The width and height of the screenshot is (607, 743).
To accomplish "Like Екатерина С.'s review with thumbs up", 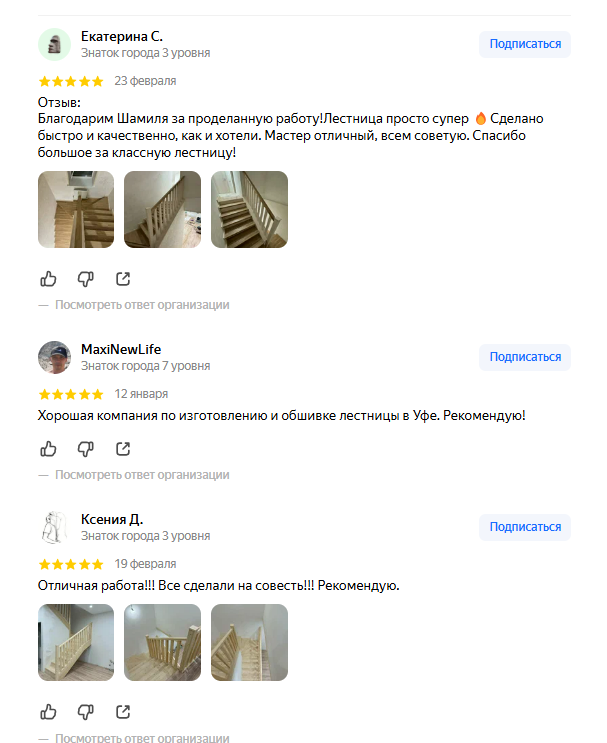I will click(x=48, y=279).
